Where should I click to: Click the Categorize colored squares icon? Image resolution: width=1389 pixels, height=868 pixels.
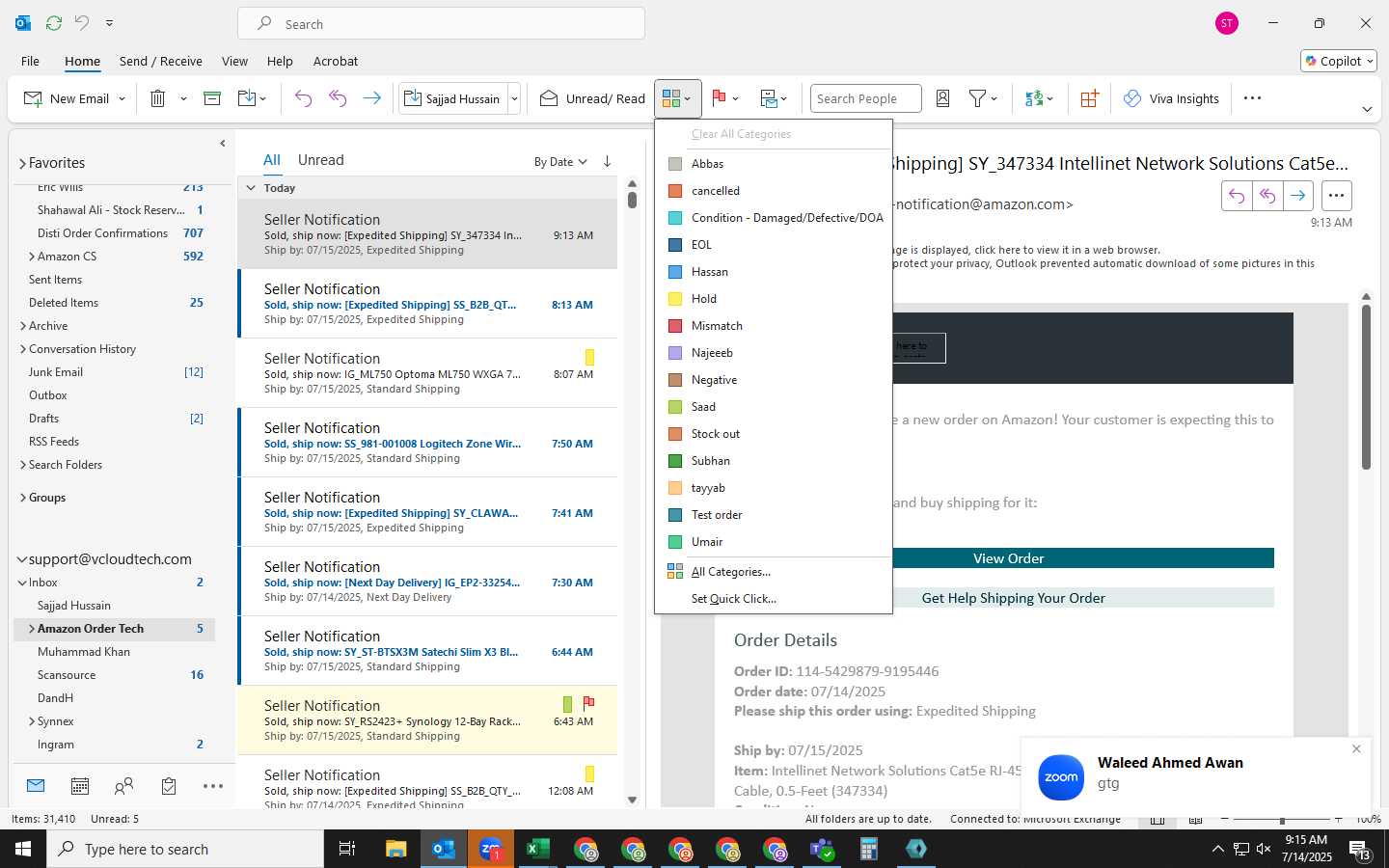(671, 98)
